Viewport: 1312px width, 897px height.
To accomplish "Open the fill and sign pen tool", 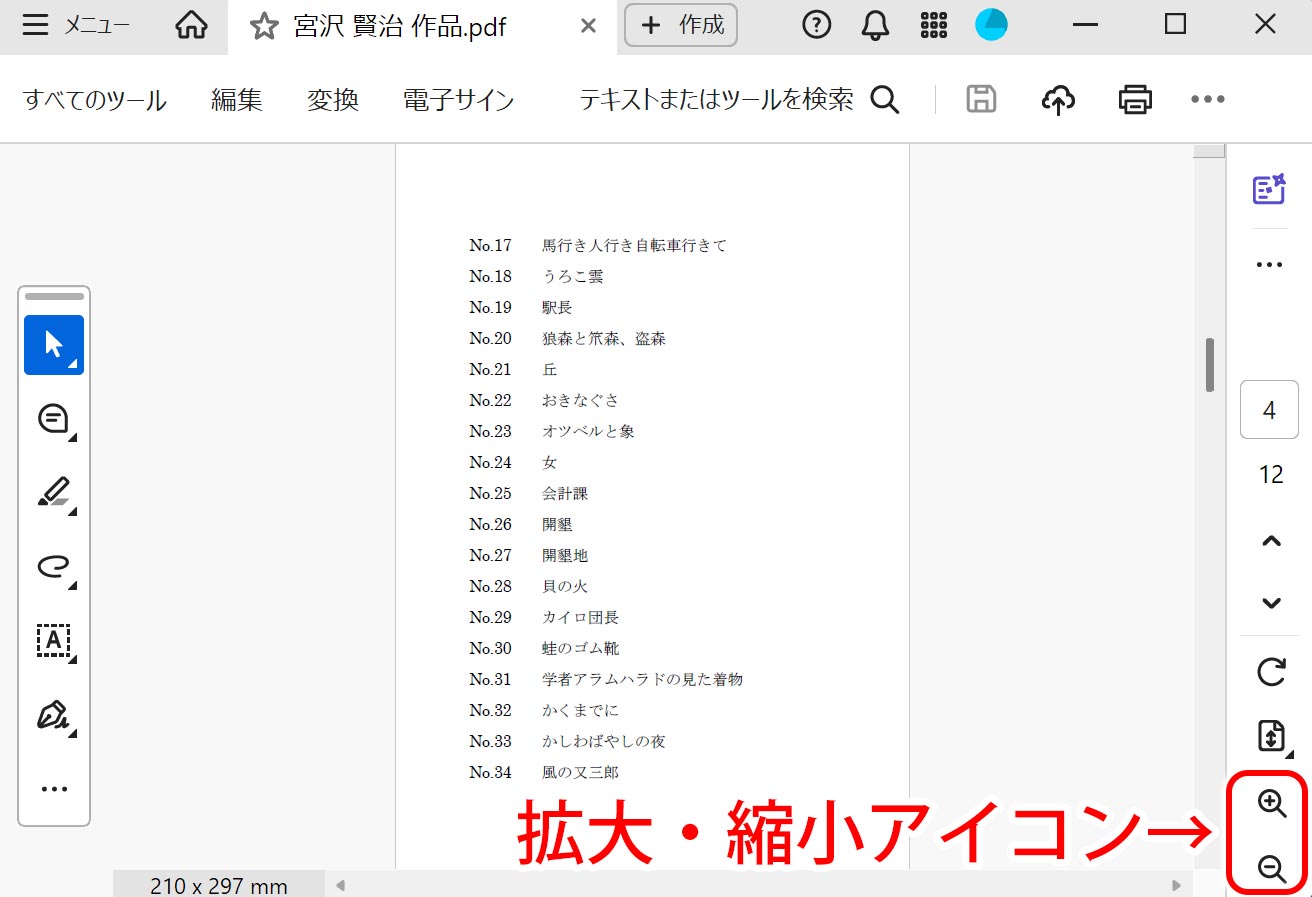I will tap(53, 715).
